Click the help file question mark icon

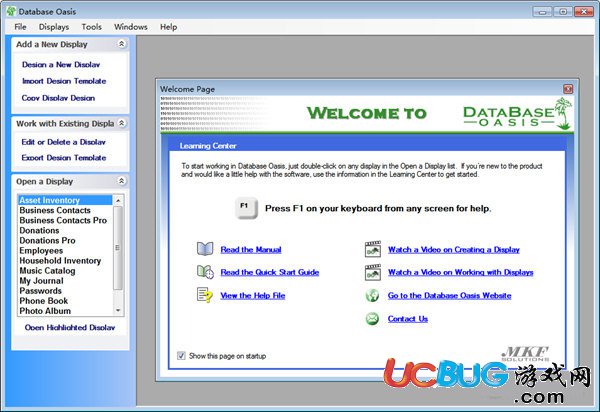click(205, 295)
